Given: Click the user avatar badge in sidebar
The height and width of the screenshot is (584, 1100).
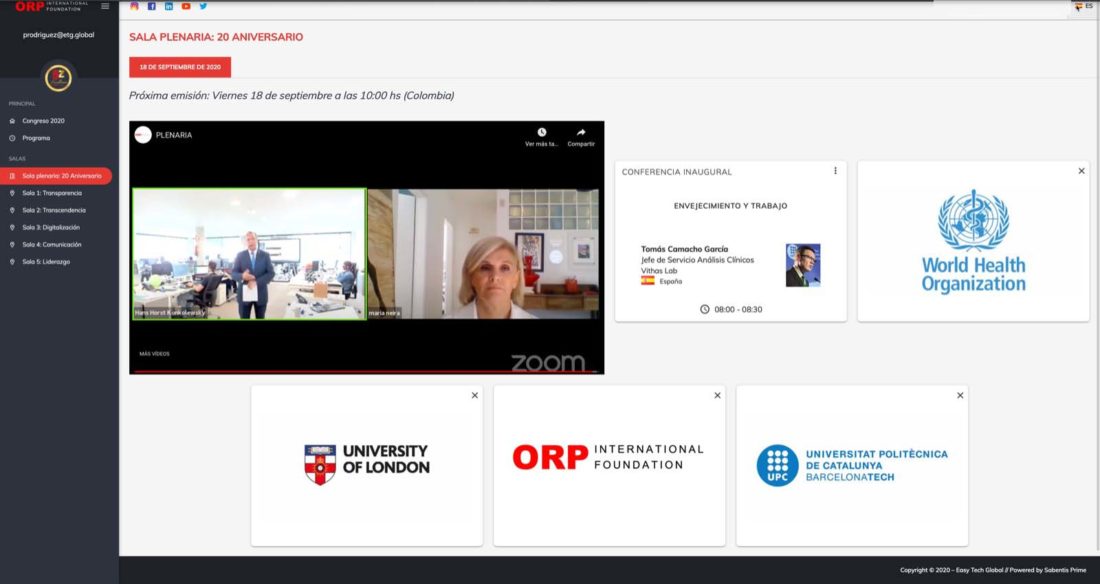Looking at the screenshot, I should 58,78.
